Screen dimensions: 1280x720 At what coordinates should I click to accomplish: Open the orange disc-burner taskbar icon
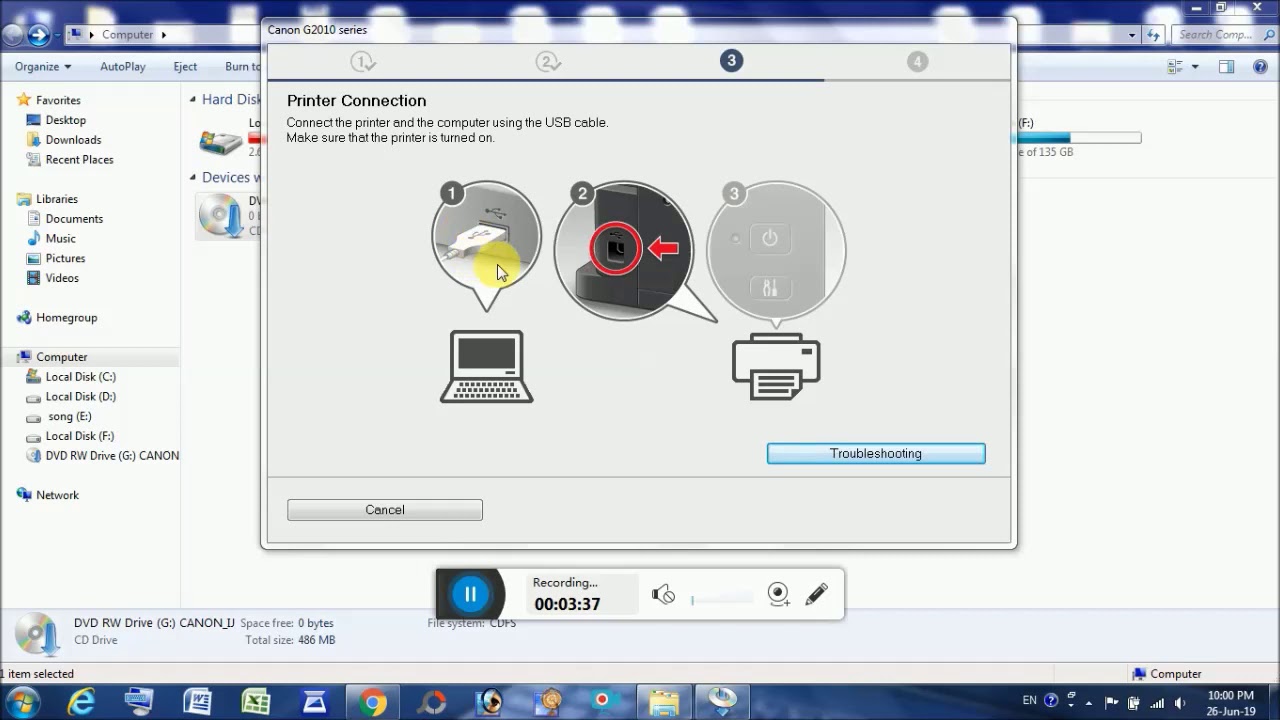click(548, 702)
